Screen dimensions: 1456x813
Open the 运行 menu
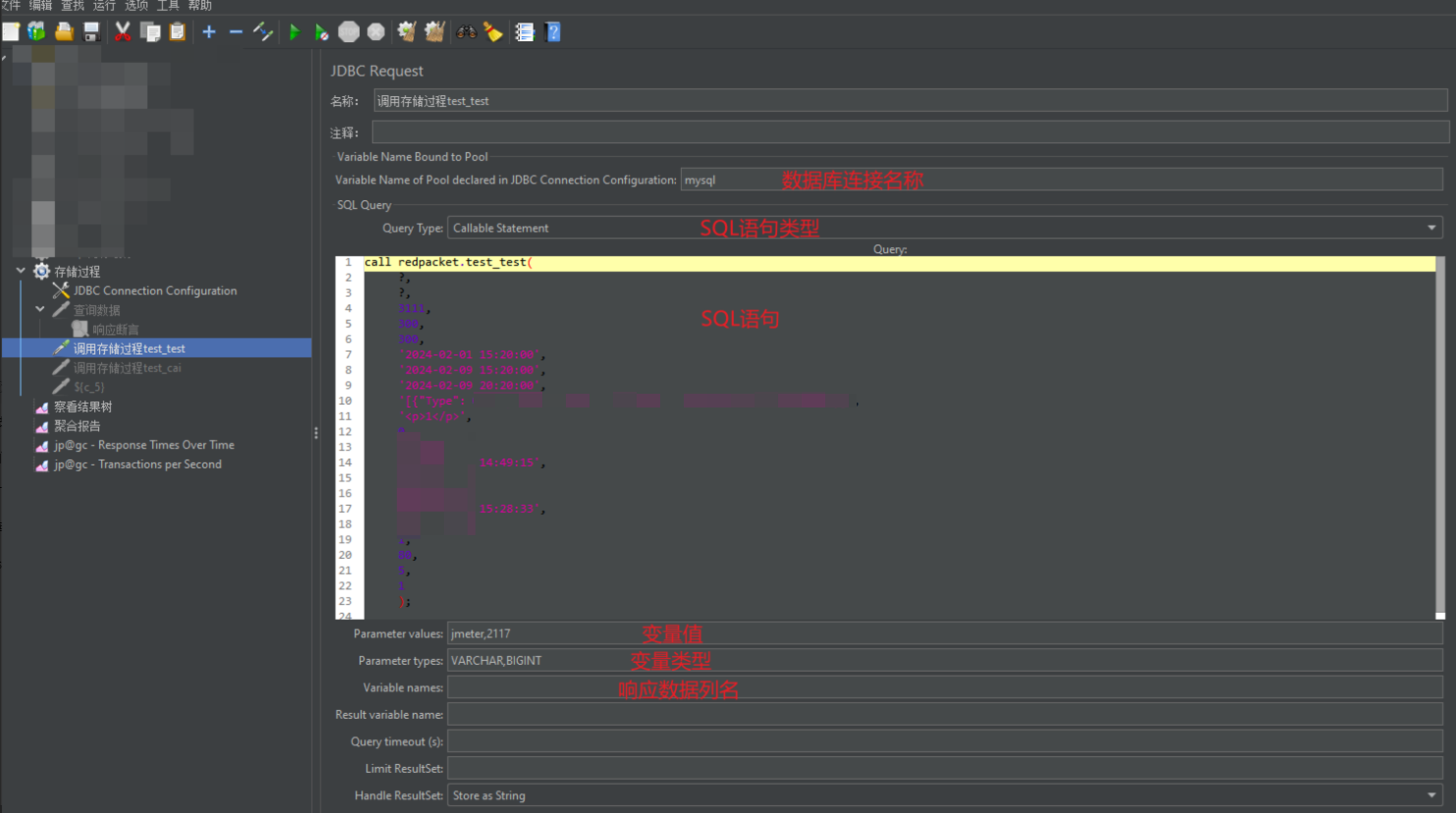click(104, 6)
